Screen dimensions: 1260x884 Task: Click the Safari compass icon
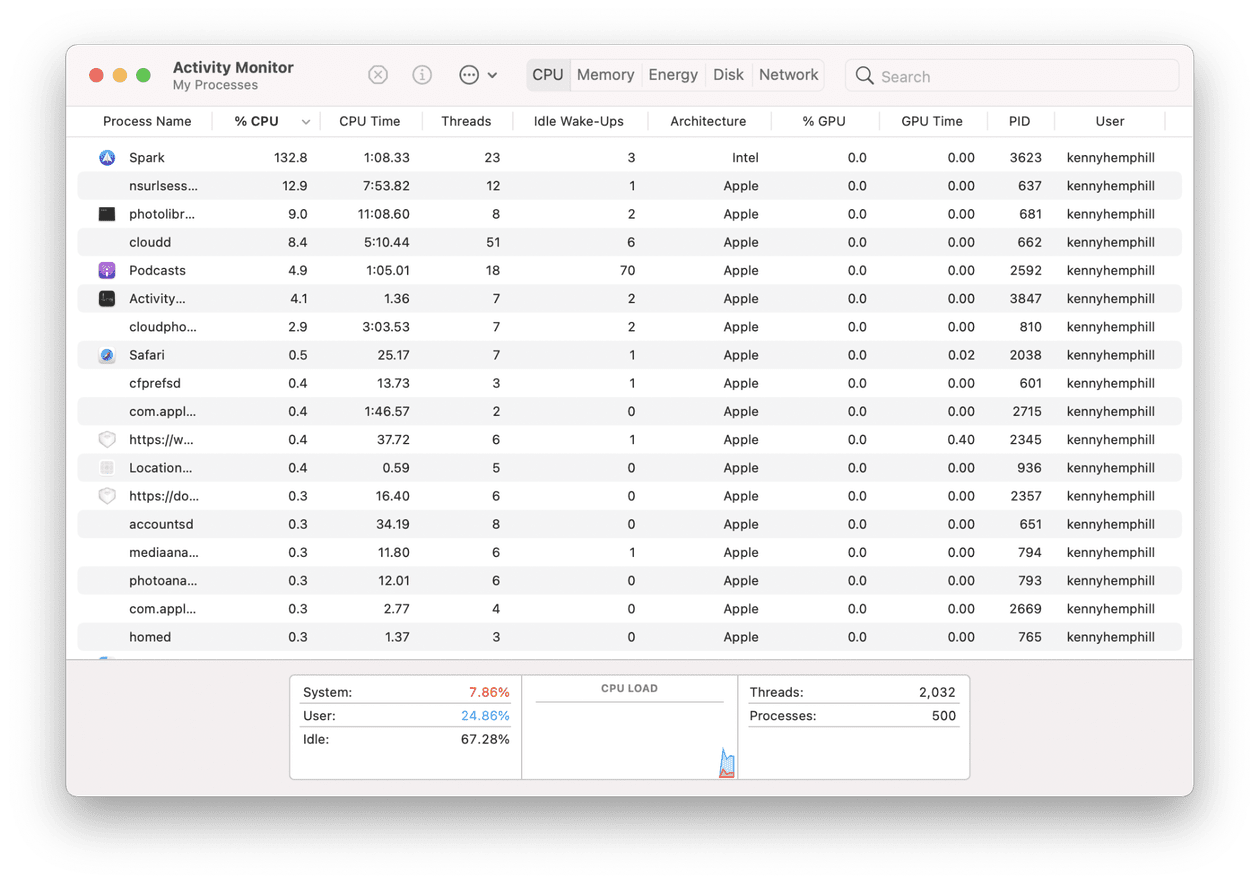pyautogui.click(x=107, y=355)
